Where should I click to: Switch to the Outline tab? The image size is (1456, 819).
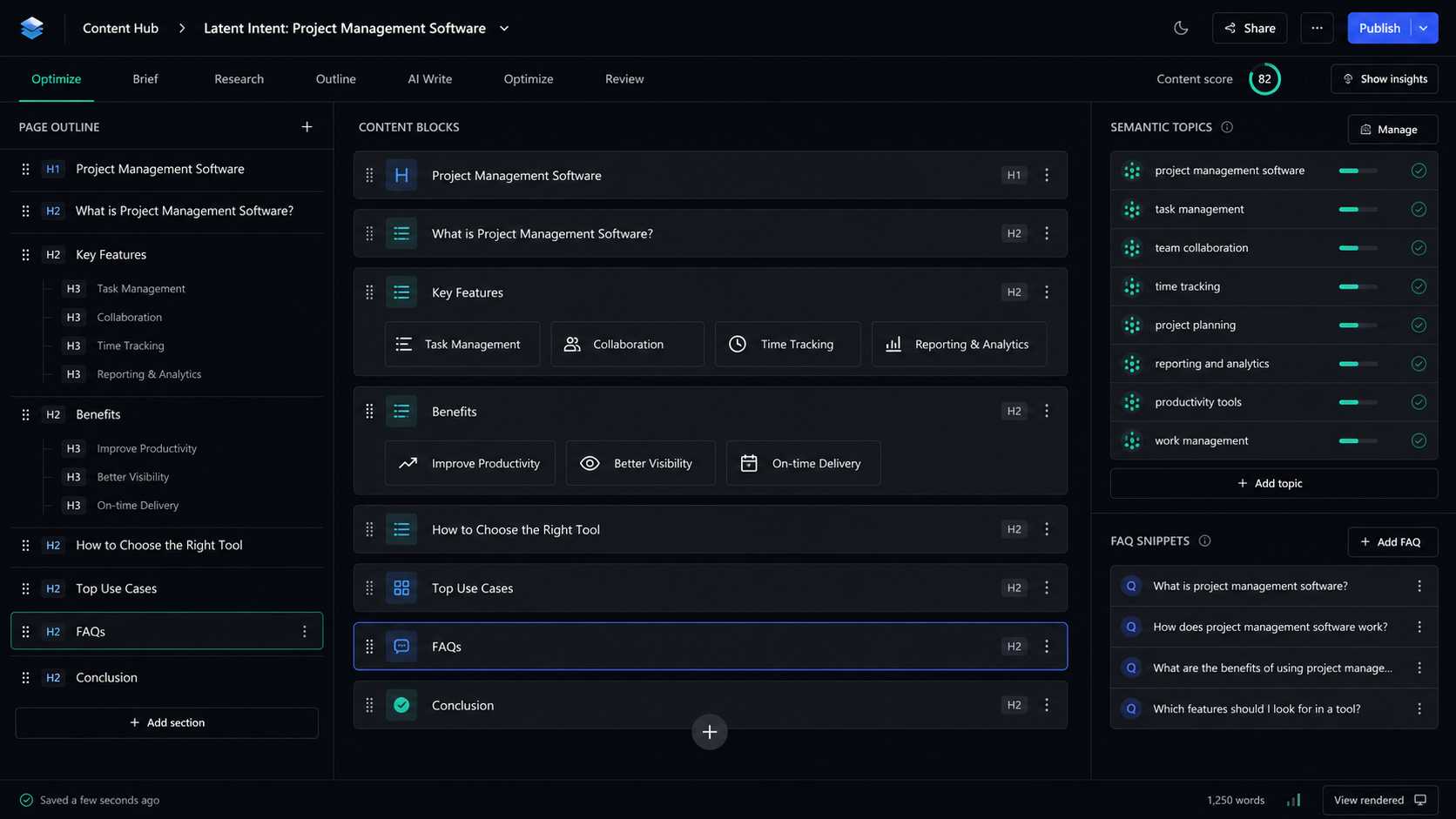pyautogui.click(x=335, y=78)
